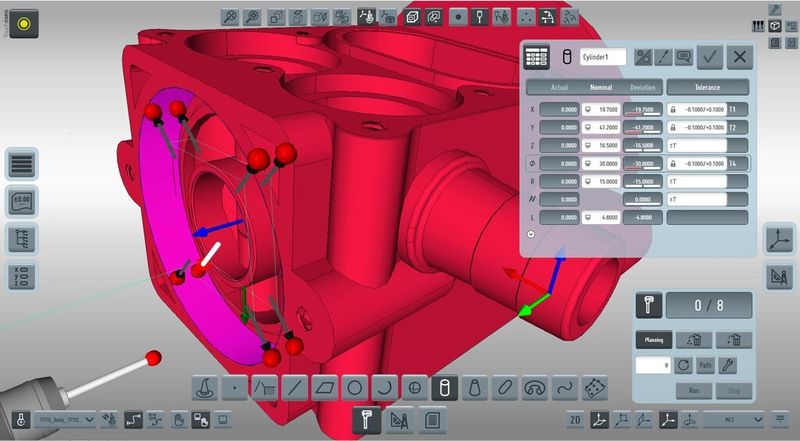800x441 pixels.
Task: Select the construct triangle-compass mode button
Action: click(x=399, y=420)
